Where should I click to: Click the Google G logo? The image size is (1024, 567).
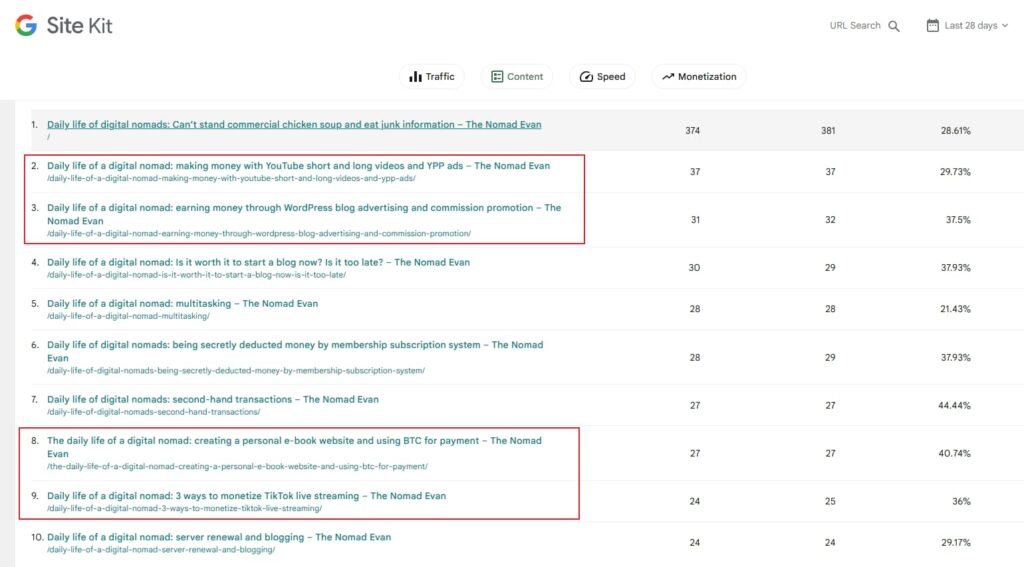pyautogui.click(x=26, y=26)
